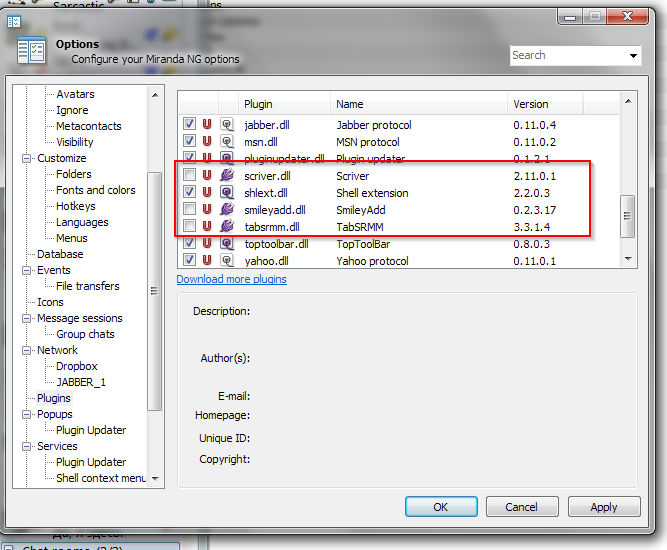This screenshot has width=667, height=550.
Task: Select the TabSRMM name cell
Action: pyautogui.click(x=360, y=227)
